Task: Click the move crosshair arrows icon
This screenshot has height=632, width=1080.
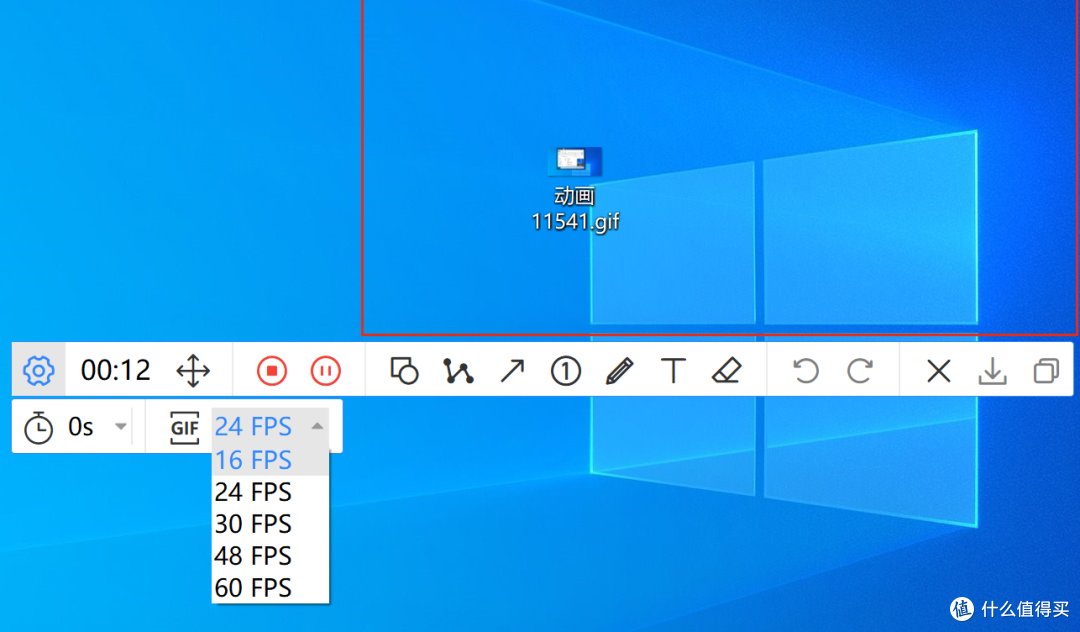Action: tap(193, 371)
